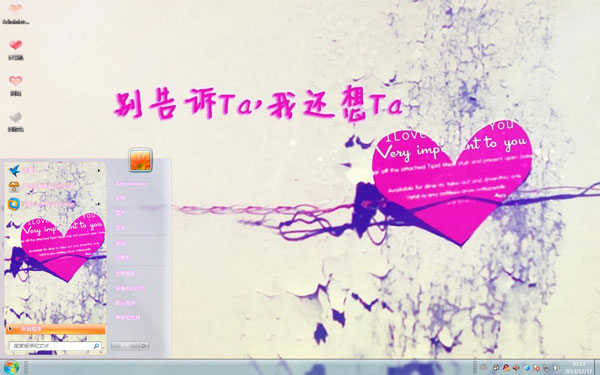
Task: Open Control Panel from the Start menu
Action: pos(125,274)
